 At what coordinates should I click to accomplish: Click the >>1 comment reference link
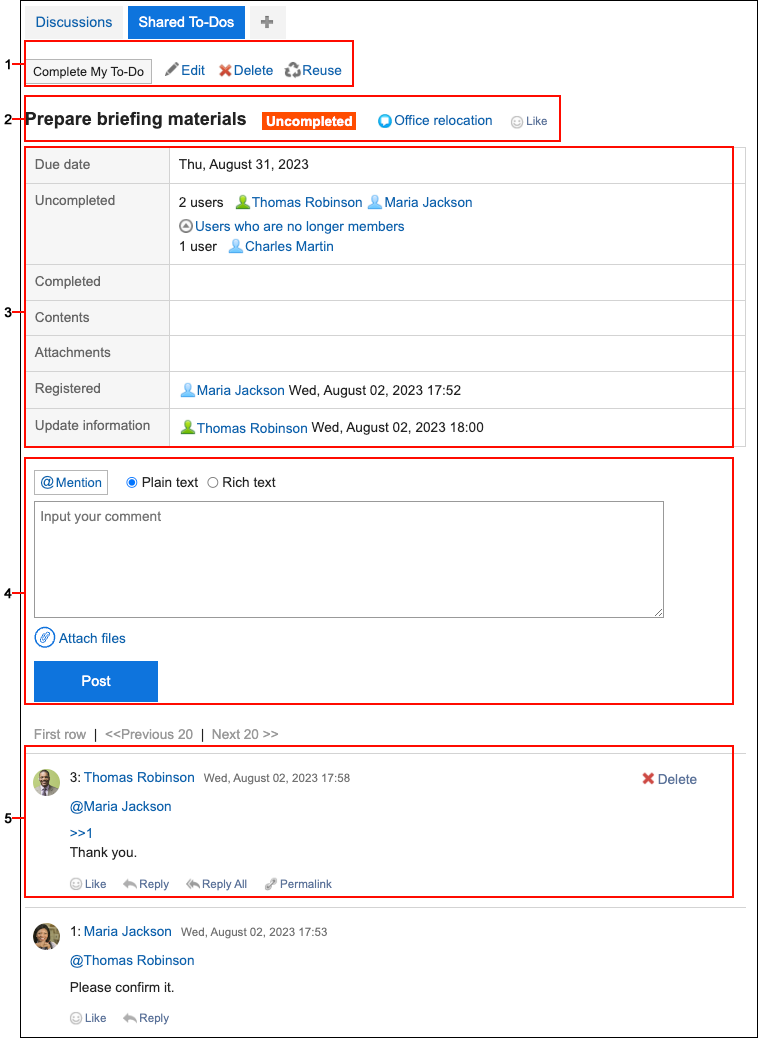click(x=81, y=833)
